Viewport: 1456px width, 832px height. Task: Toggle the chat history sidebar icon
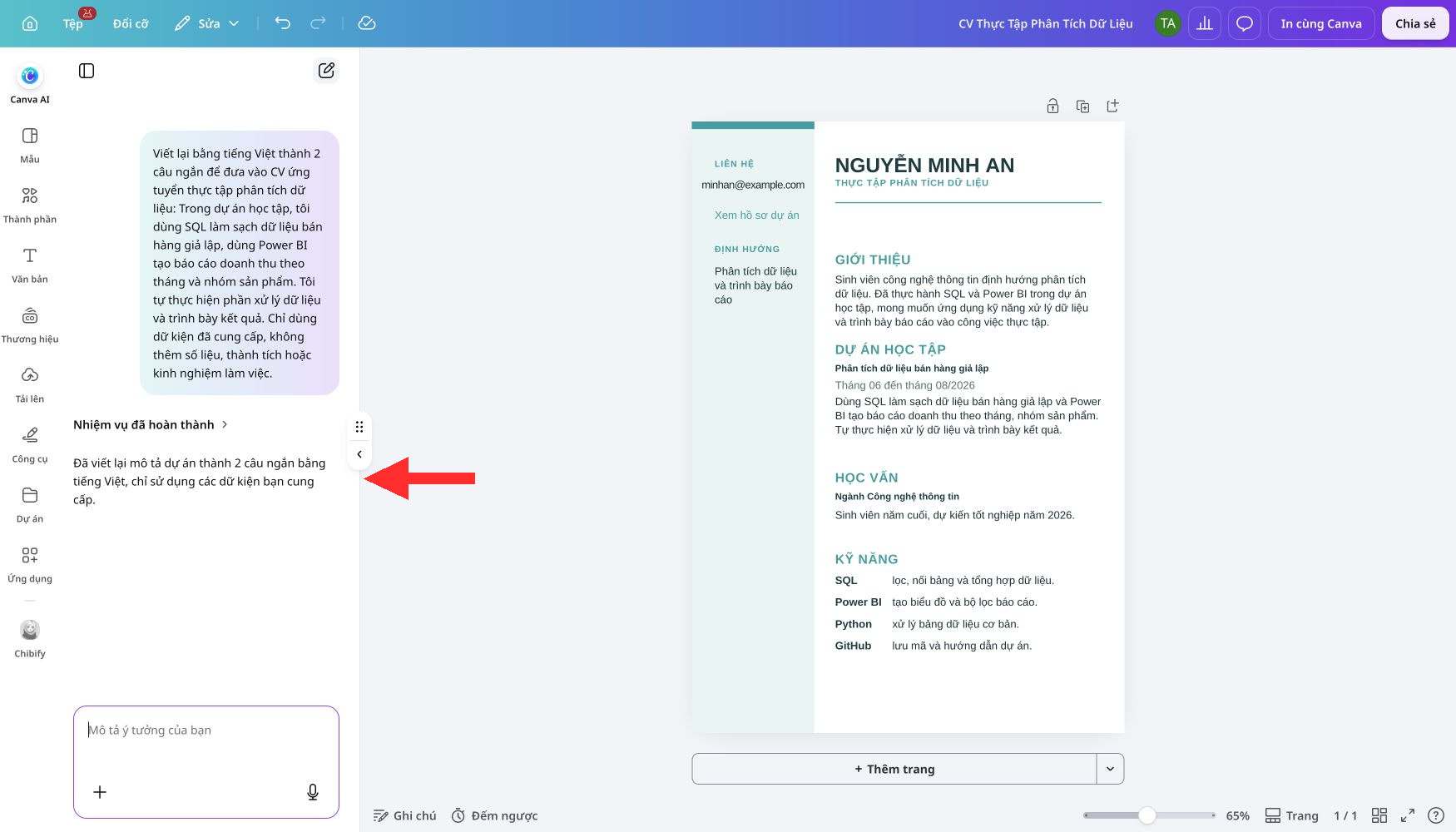(x=87, y=71)
